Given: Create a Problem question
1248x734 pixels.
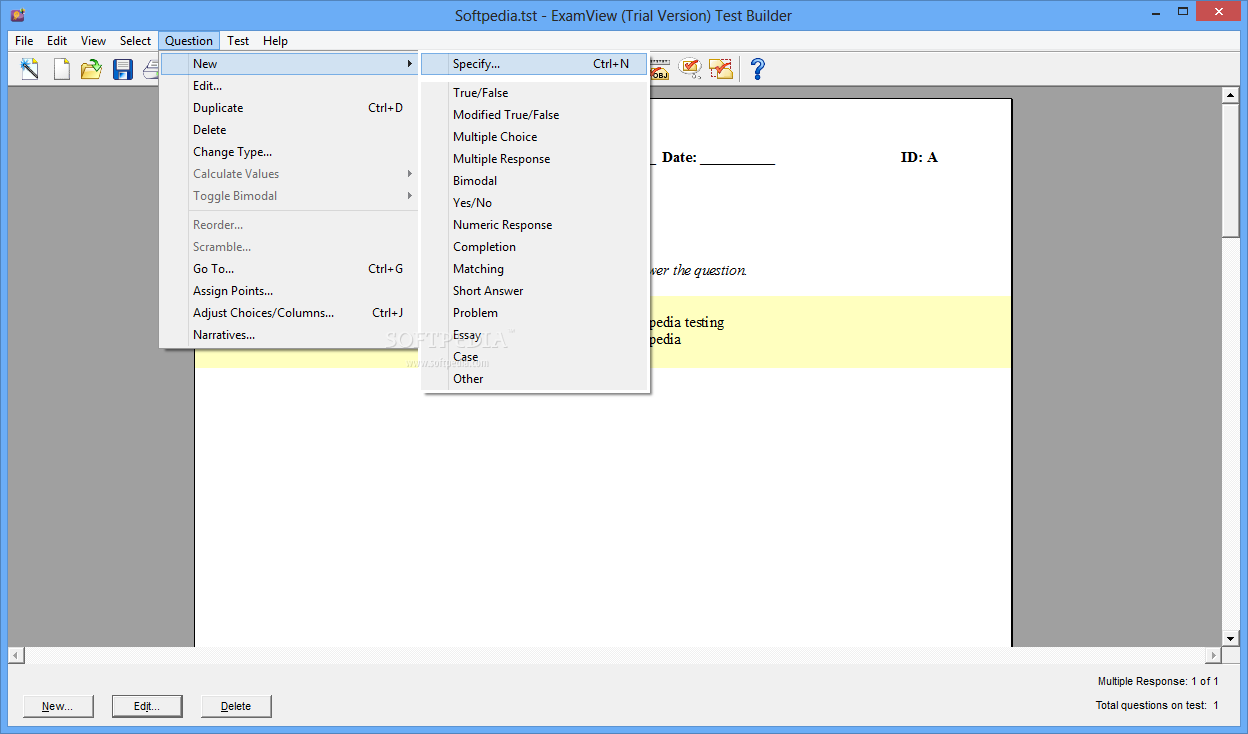Looking at the screenshot, I should (535, 313).
